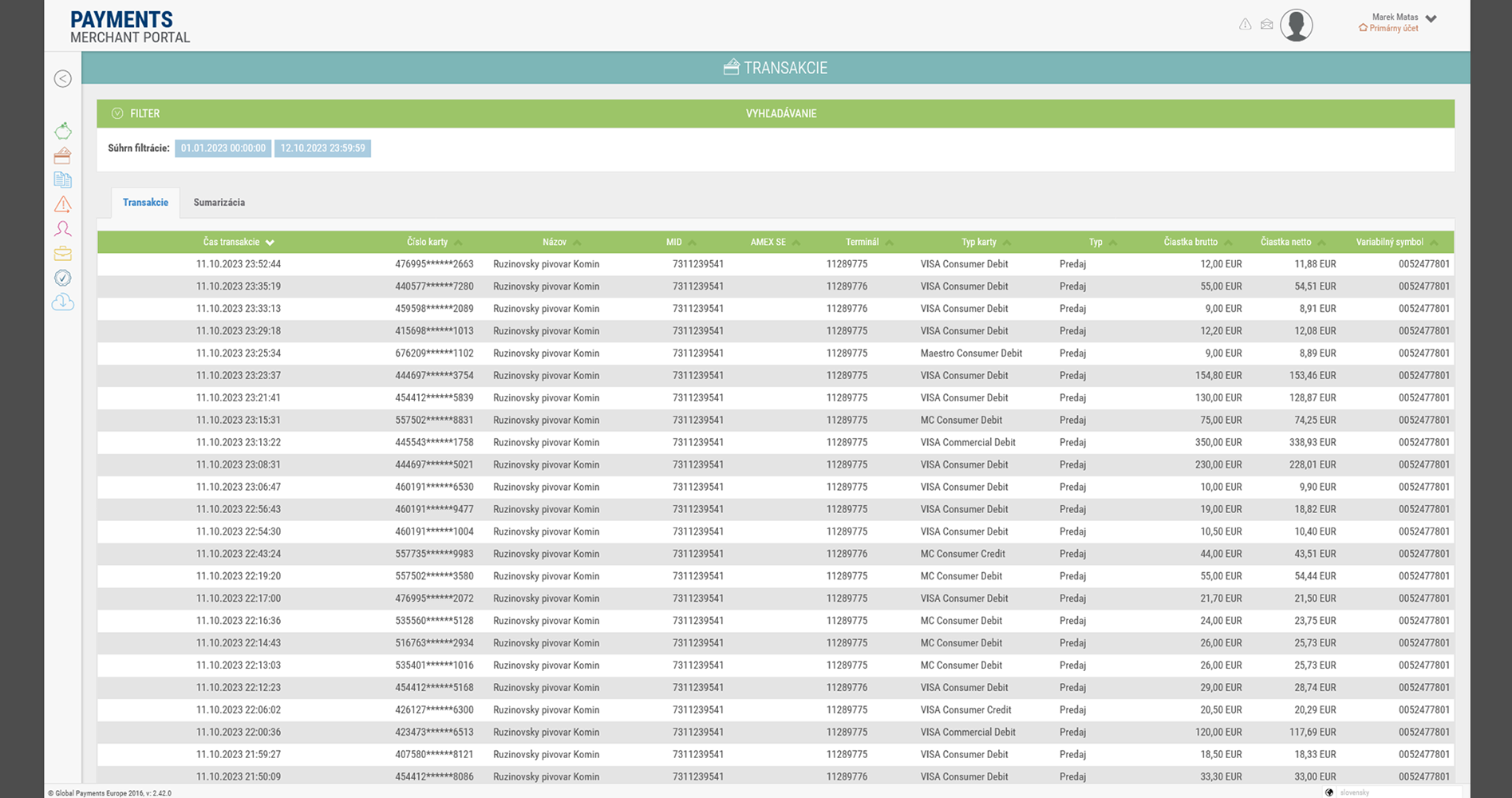Switch to the Transakcie tab
The height and width of the screenshot is (798, 1512).
pos(145,203)
